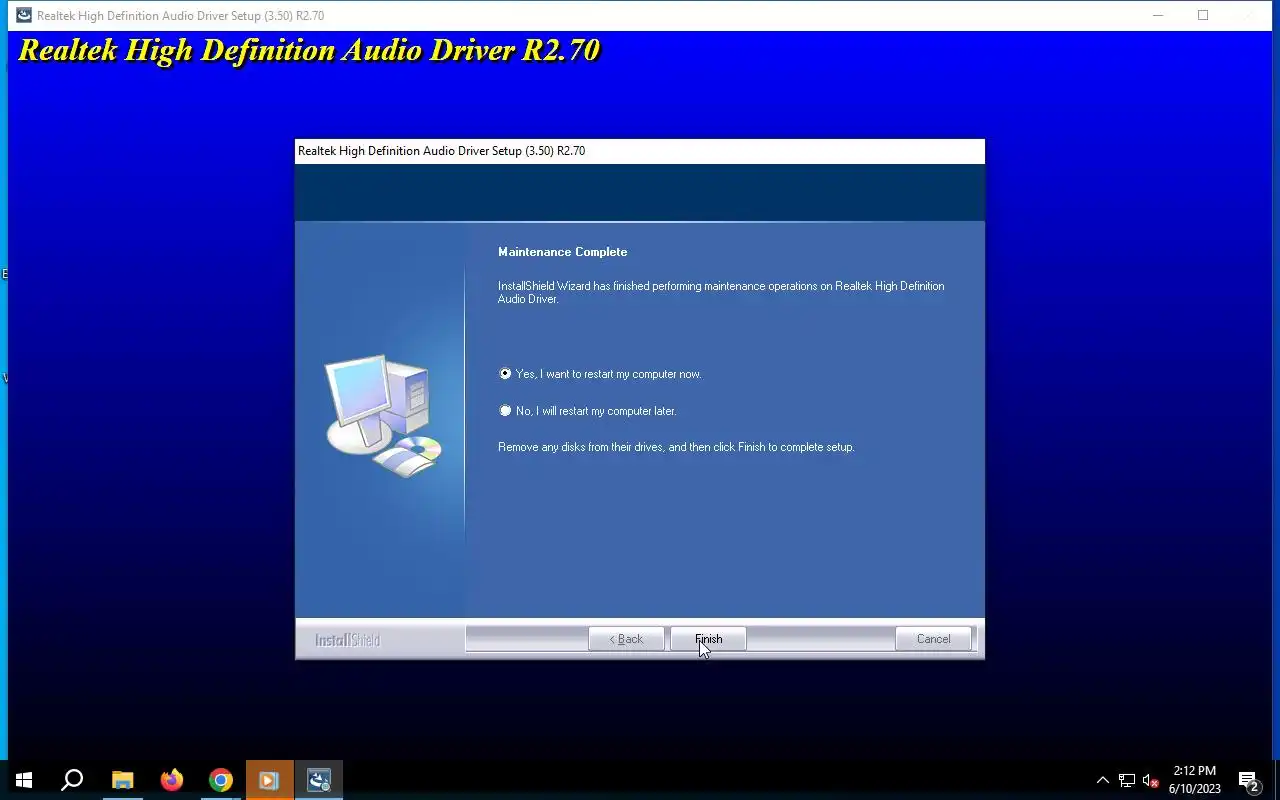Open Google Chrome from the taskbar
This screenshot has height=800, width=1280.
[x=221, y=780]
